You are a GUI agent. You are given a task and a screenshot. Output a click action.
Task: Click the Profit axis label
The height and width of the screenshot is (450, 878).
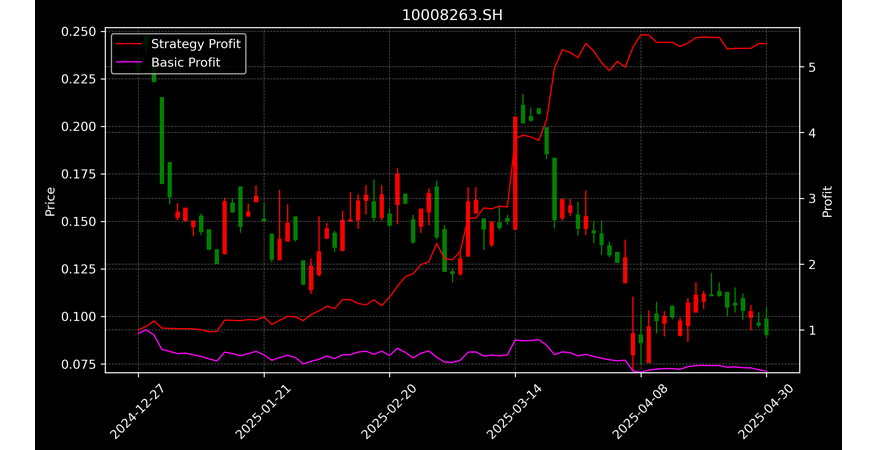827,201
